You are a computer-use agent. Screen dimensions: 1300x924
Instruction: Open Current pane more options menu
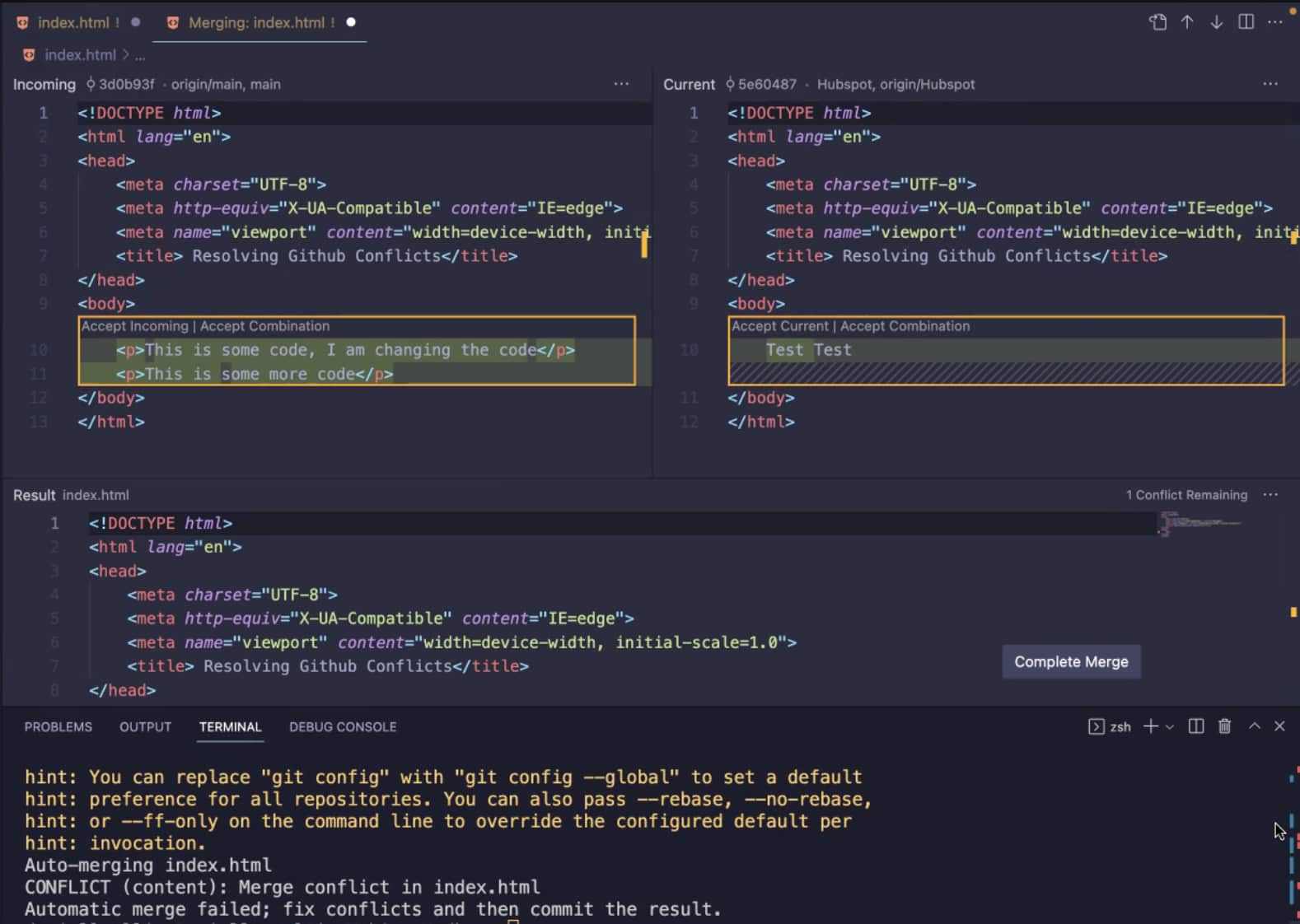point(1270,84)
